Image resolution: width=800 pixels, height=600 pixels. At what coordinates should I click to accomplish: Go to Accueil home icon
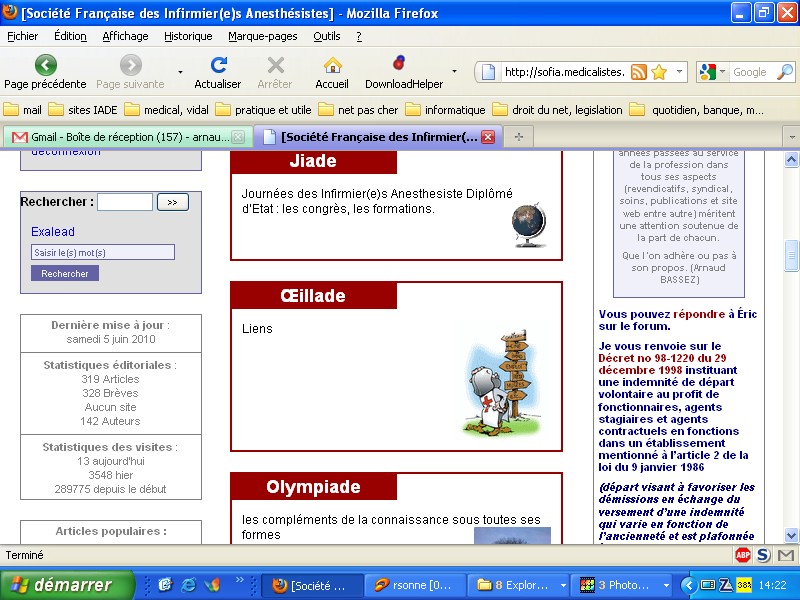pos(332,66)
